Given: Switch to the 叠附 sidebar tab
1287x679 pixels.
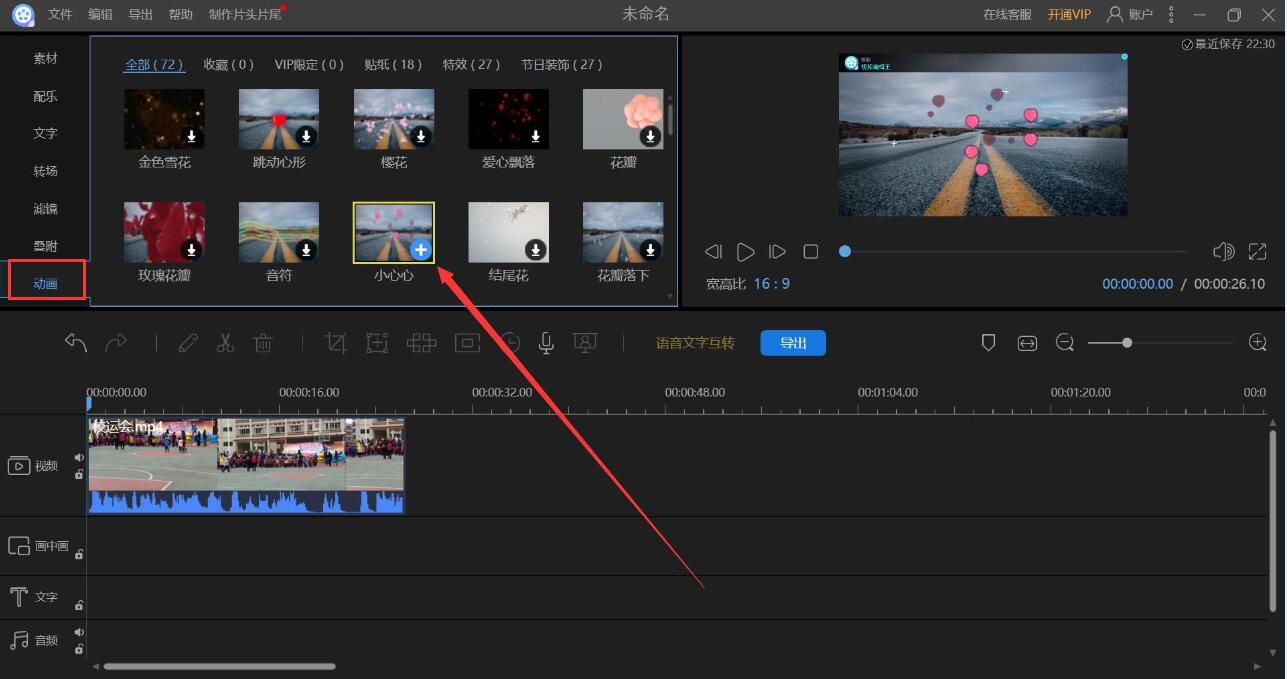Looking at the screenshot, I should click(46, 246).
